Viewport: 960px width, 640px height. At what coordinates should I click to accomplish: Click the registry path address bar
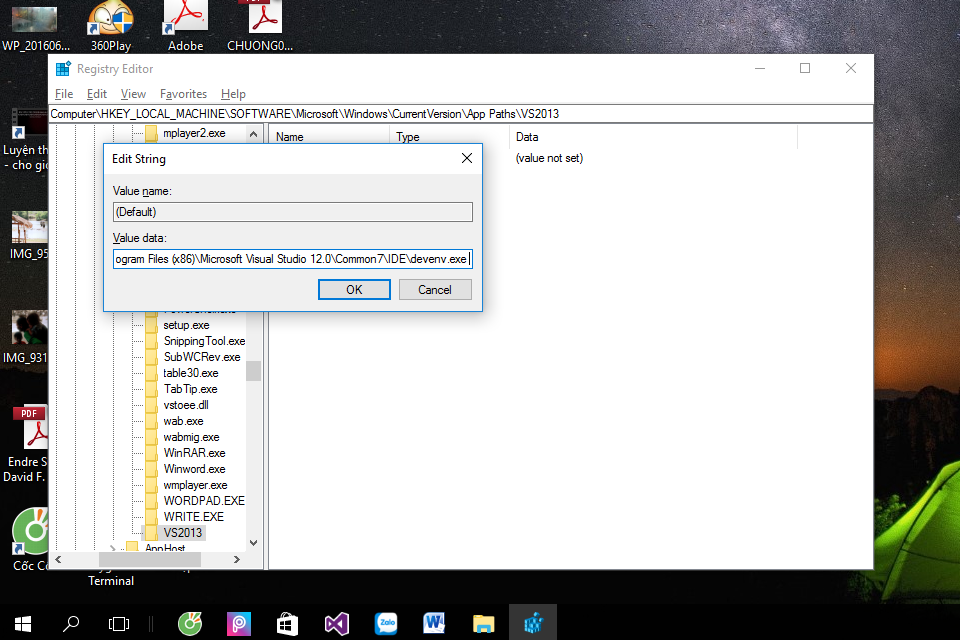click(x=460, y=114)
